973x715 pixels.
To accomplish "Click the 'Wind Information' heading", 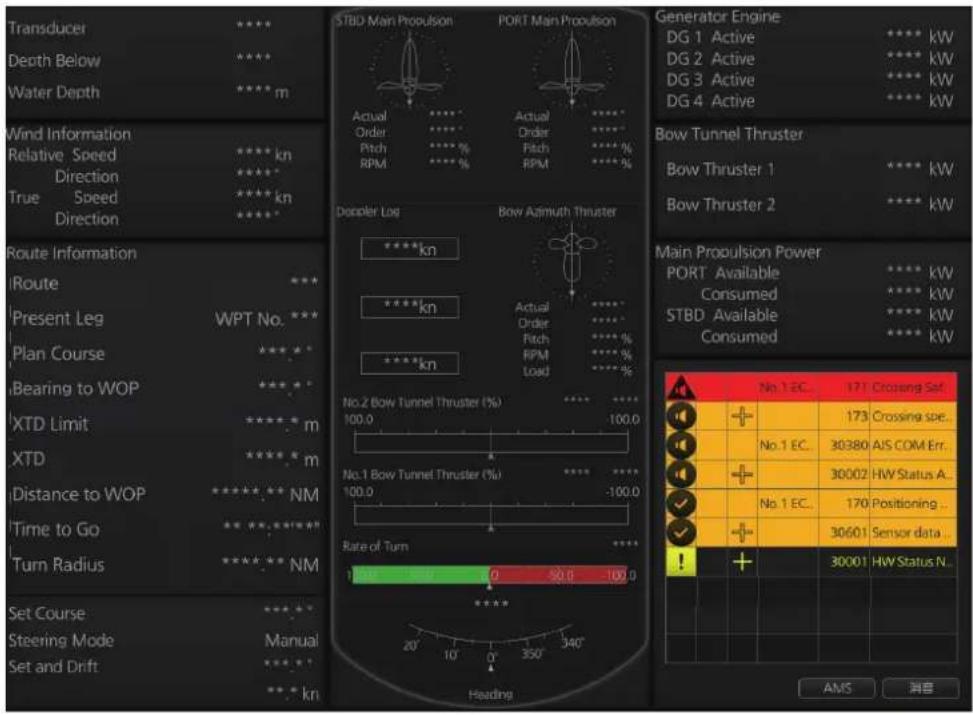I will tap(68, 134).
